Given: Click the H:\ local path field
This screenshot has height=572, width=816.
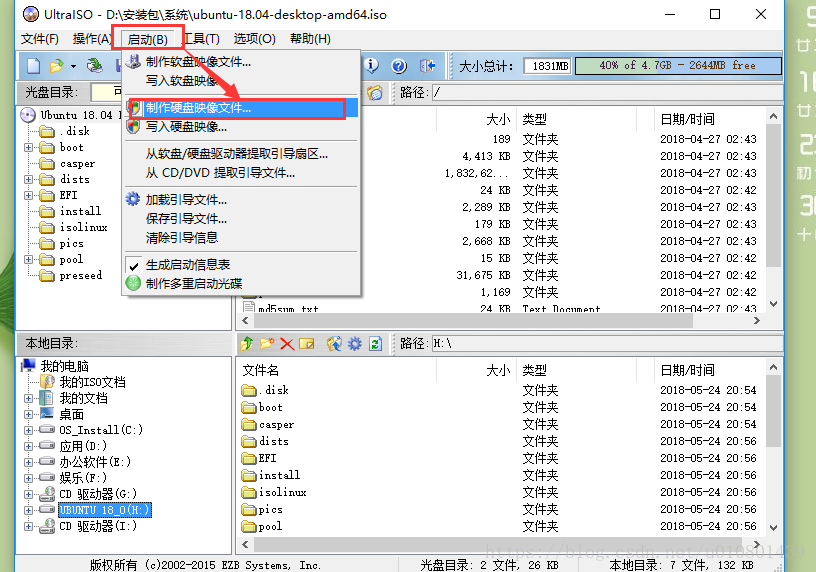Looking at the screenshot, I should (607, 344).
